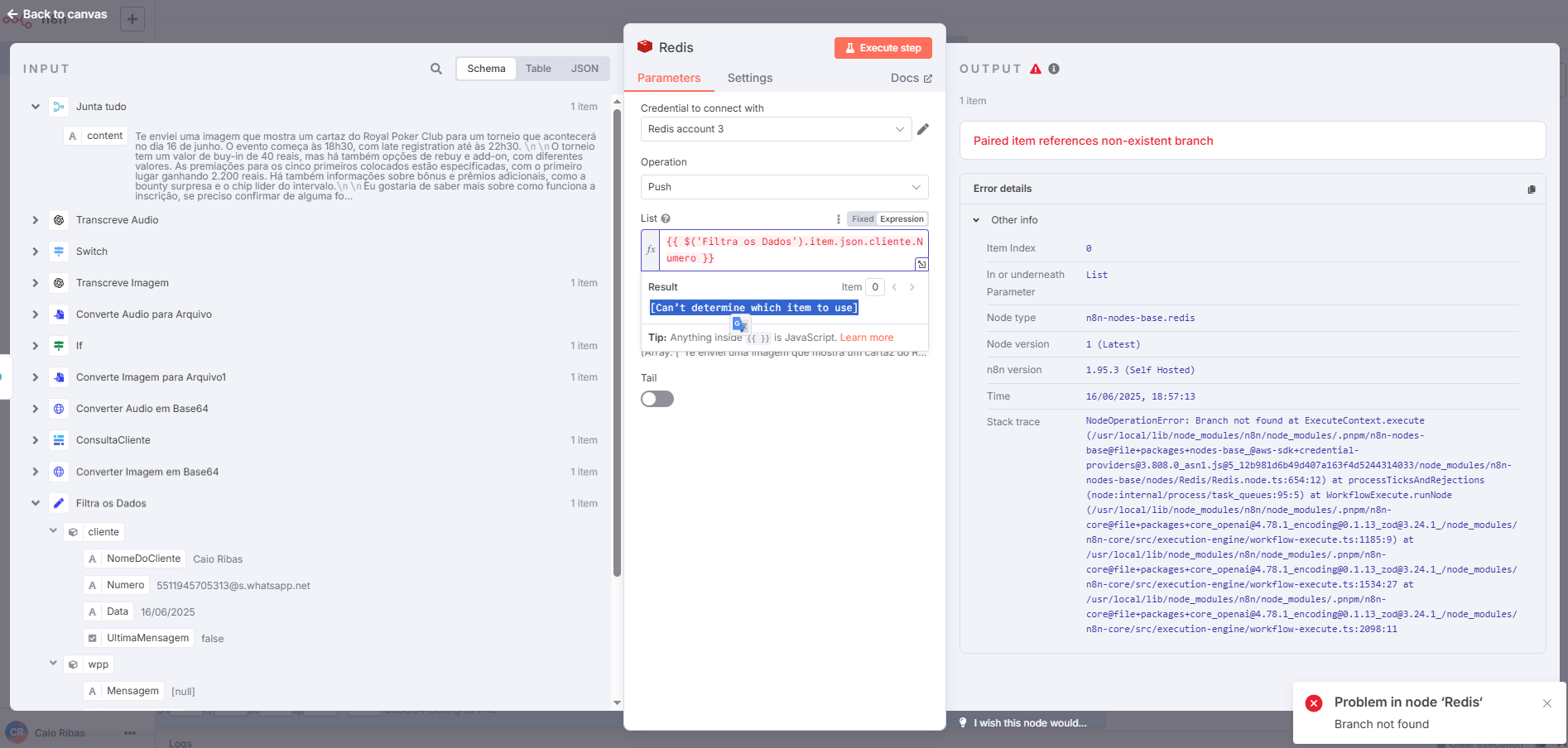Go to next result item

(912, 287)
